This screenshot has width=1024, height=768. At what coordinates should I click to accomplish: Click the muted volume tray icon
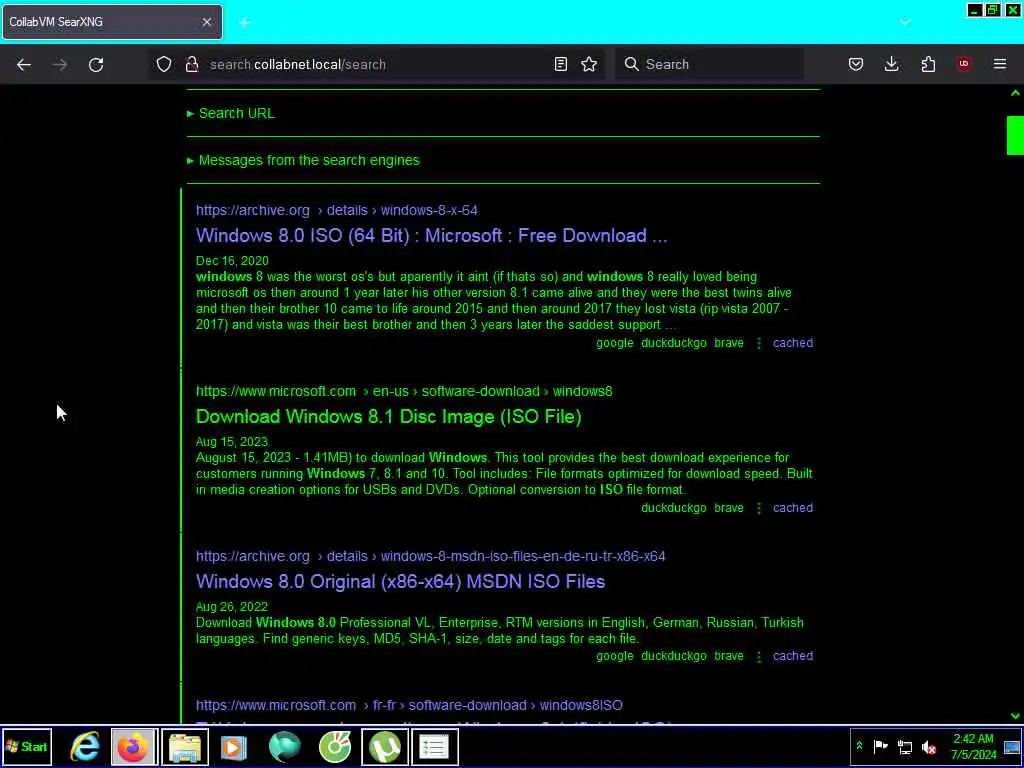point(929,746)
